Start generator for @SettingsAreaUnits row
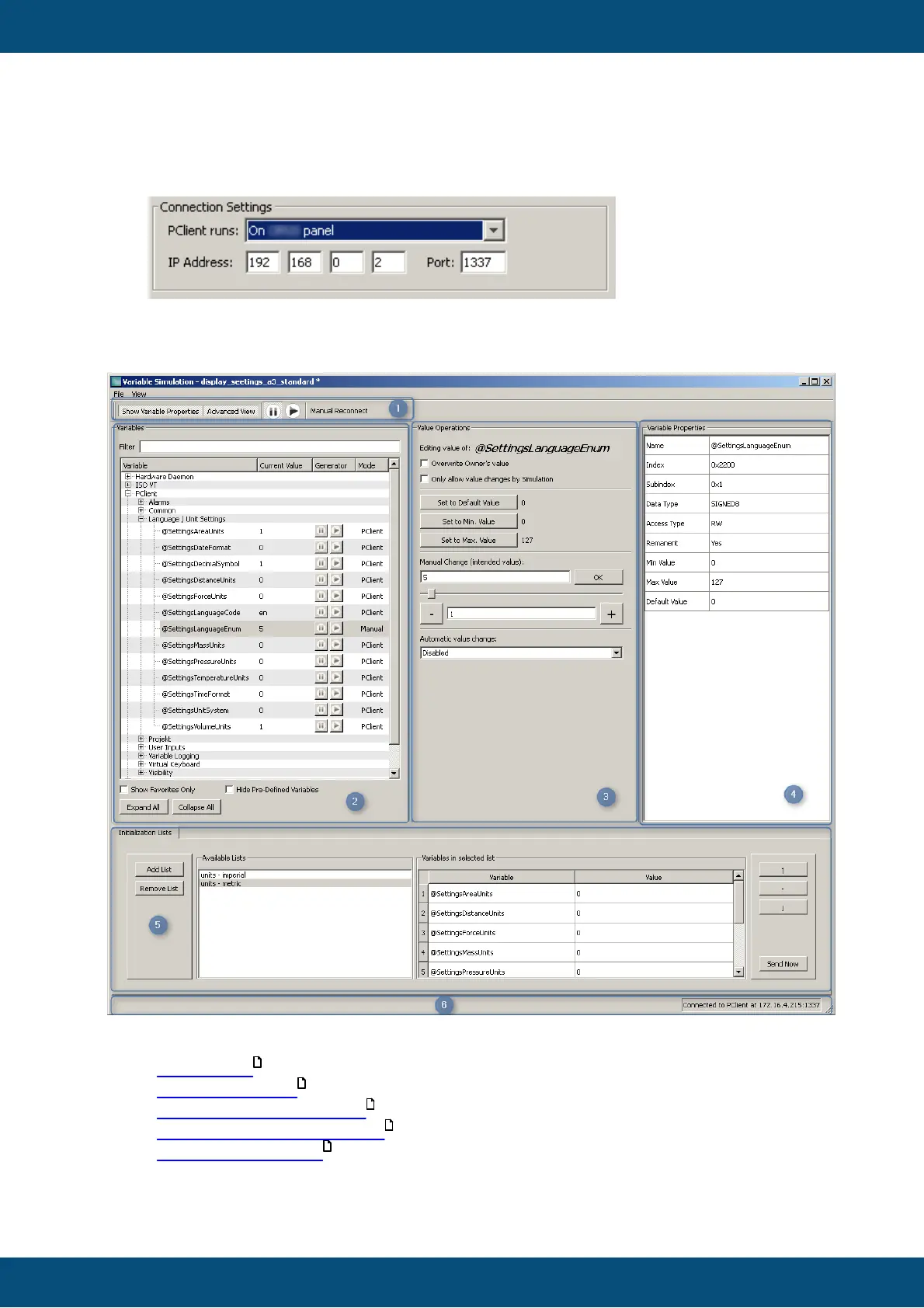This screenshot has width=924, height=1308. tap(336, 531)
